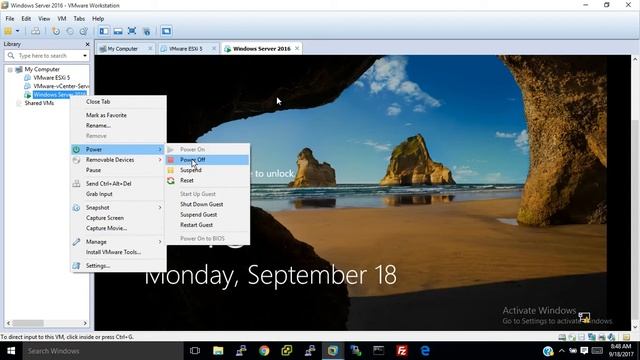640x360 pixels.
Task: Choose Shut Down Guest option
Action: (x=208, y=204)
